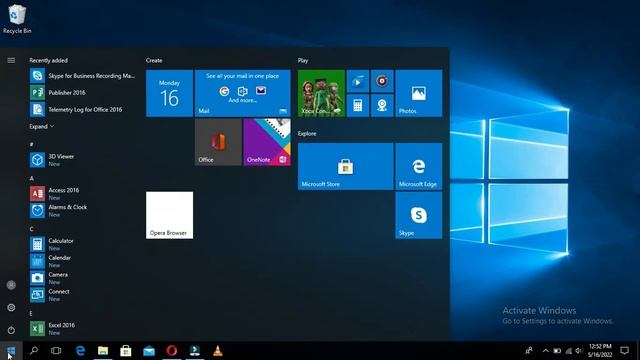Open Task View on taskbar

56,351
